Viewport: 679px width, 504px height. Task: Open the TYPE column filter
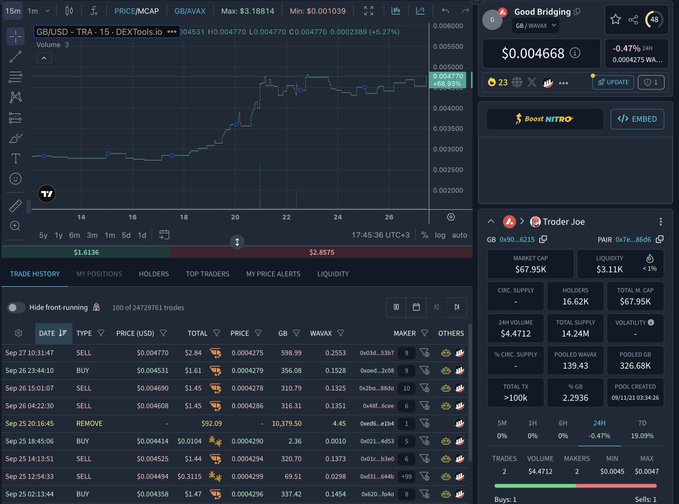pyautogui.click(x=101, y=333)
